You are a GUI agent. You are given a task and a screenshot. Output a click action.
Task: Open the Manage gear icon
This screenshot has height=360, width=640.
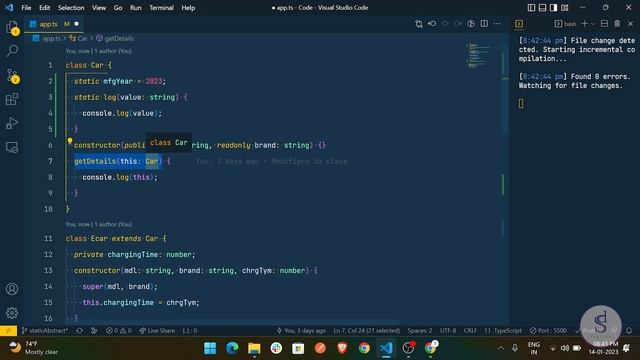click(12, 313)
